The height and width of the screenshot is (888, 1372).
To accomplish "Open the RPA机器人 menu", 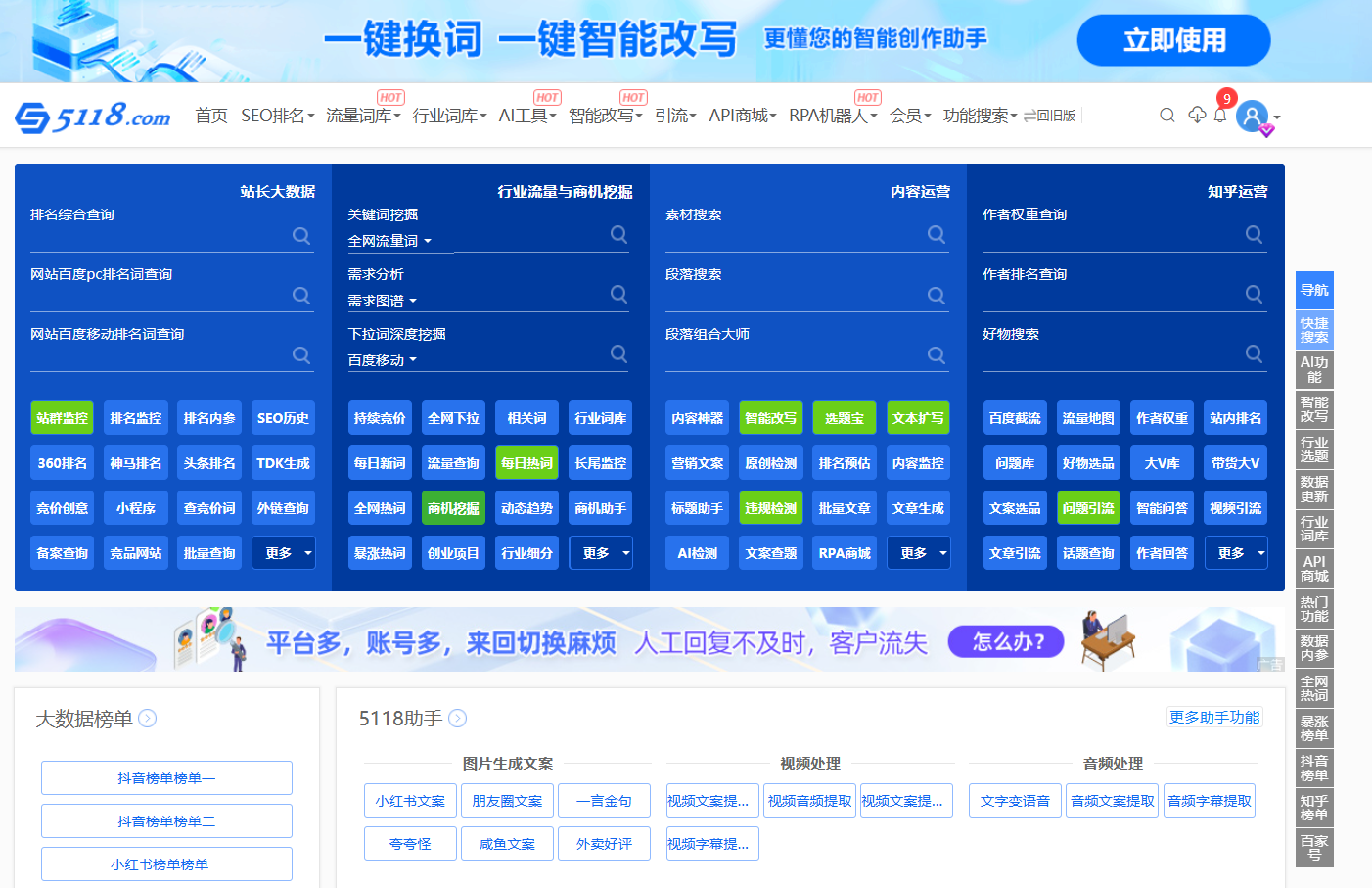I will (x=833, y=116).
